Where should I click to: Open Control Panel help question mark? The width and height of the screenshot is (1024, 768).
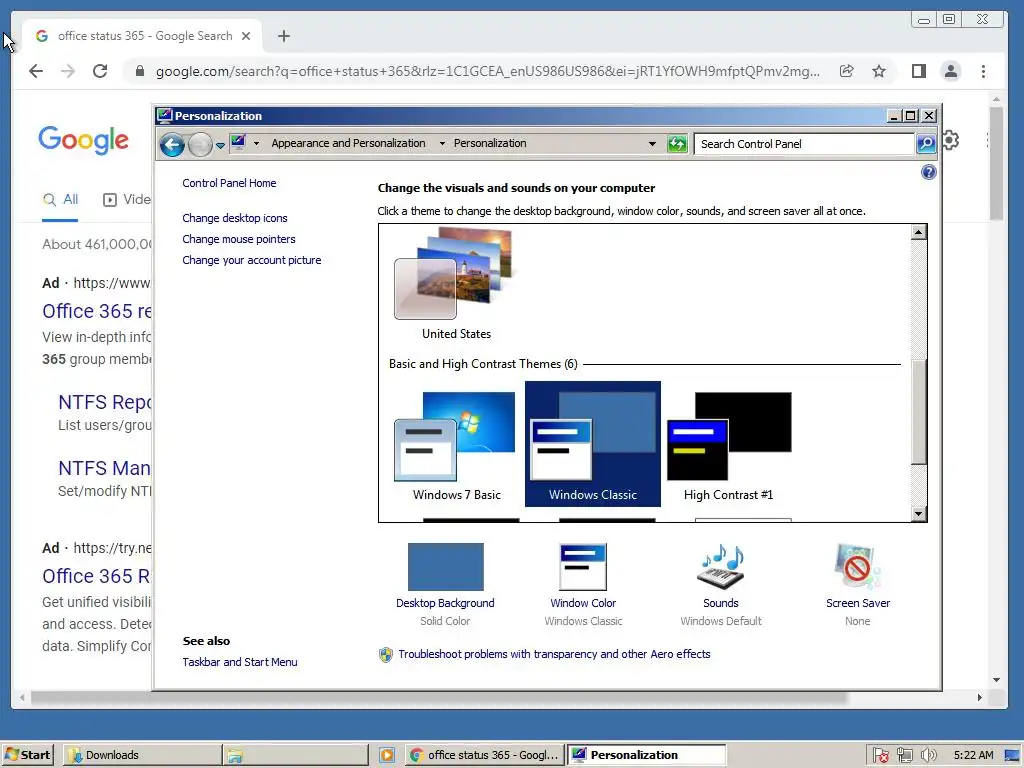click(x=929, y=172)
